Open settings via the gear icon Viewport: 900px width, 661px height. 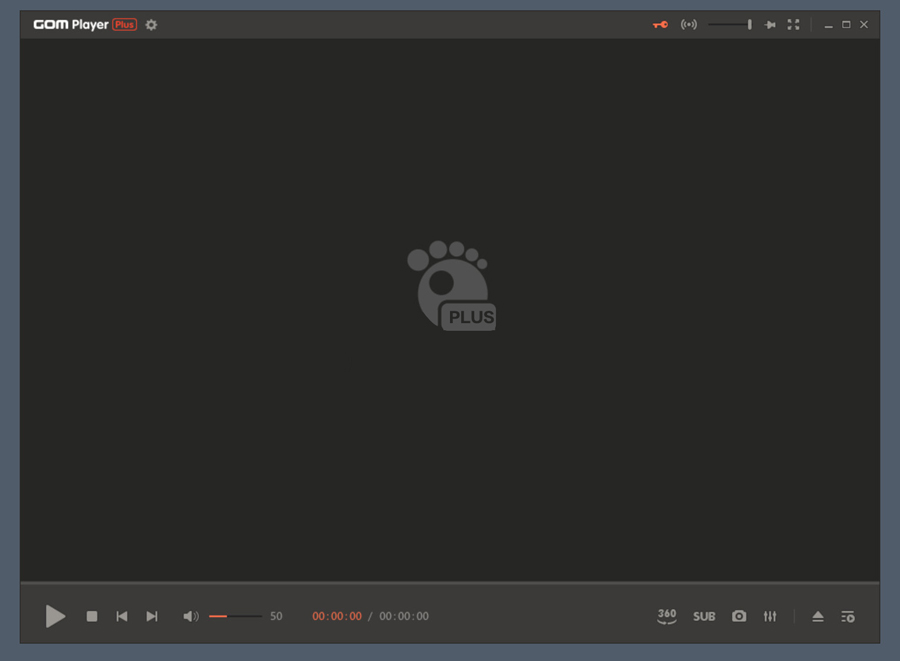(x=151, y=25)
